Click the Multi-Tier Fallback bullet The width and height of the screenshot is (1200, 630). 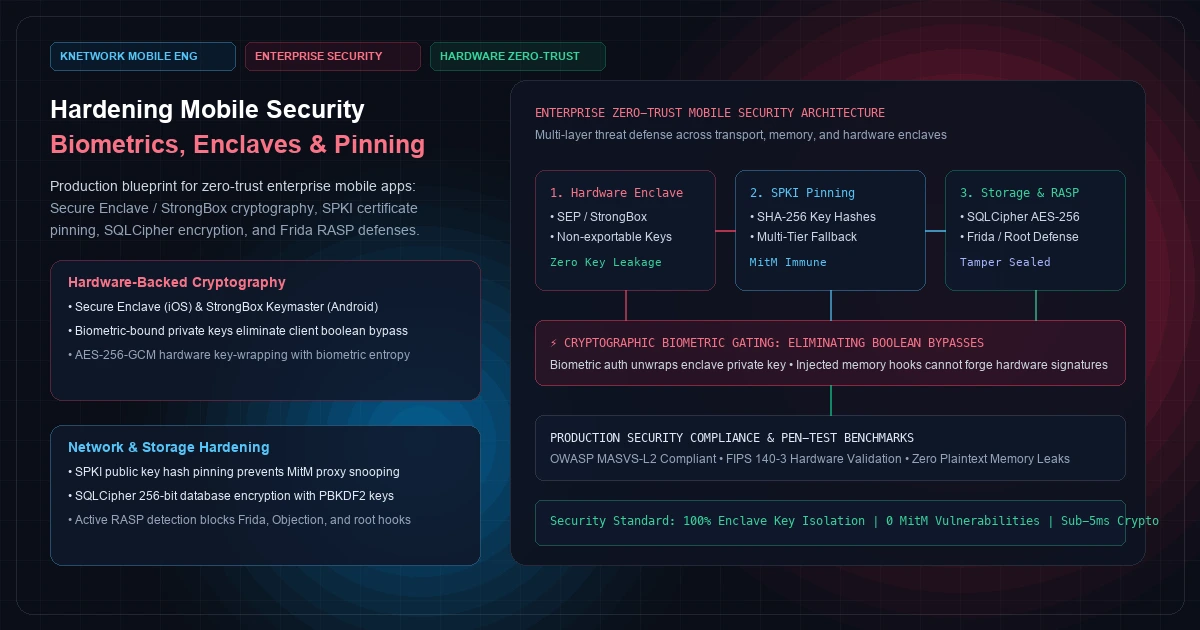[804, 237]
